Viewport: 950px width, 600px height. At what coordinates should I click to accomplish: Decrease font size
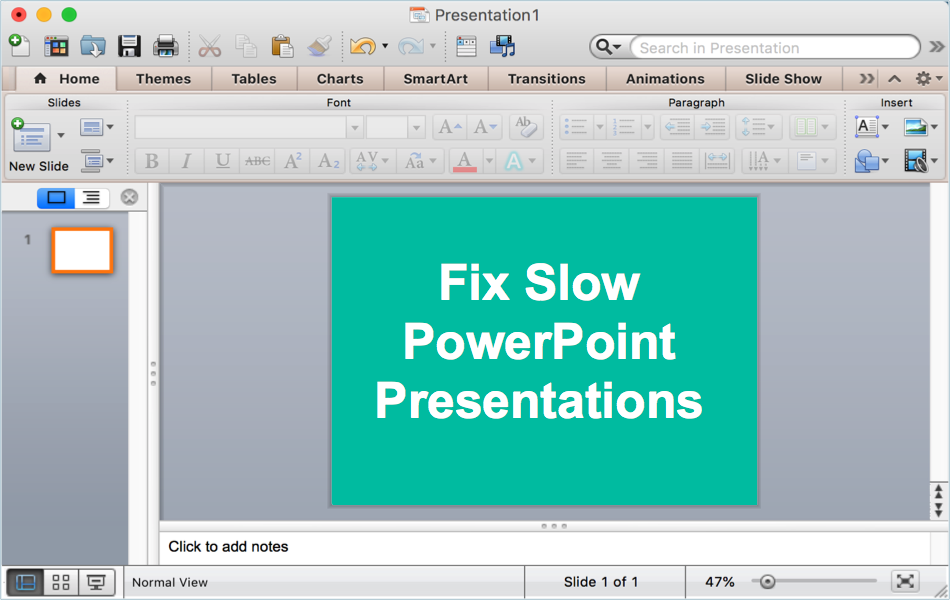485,127
